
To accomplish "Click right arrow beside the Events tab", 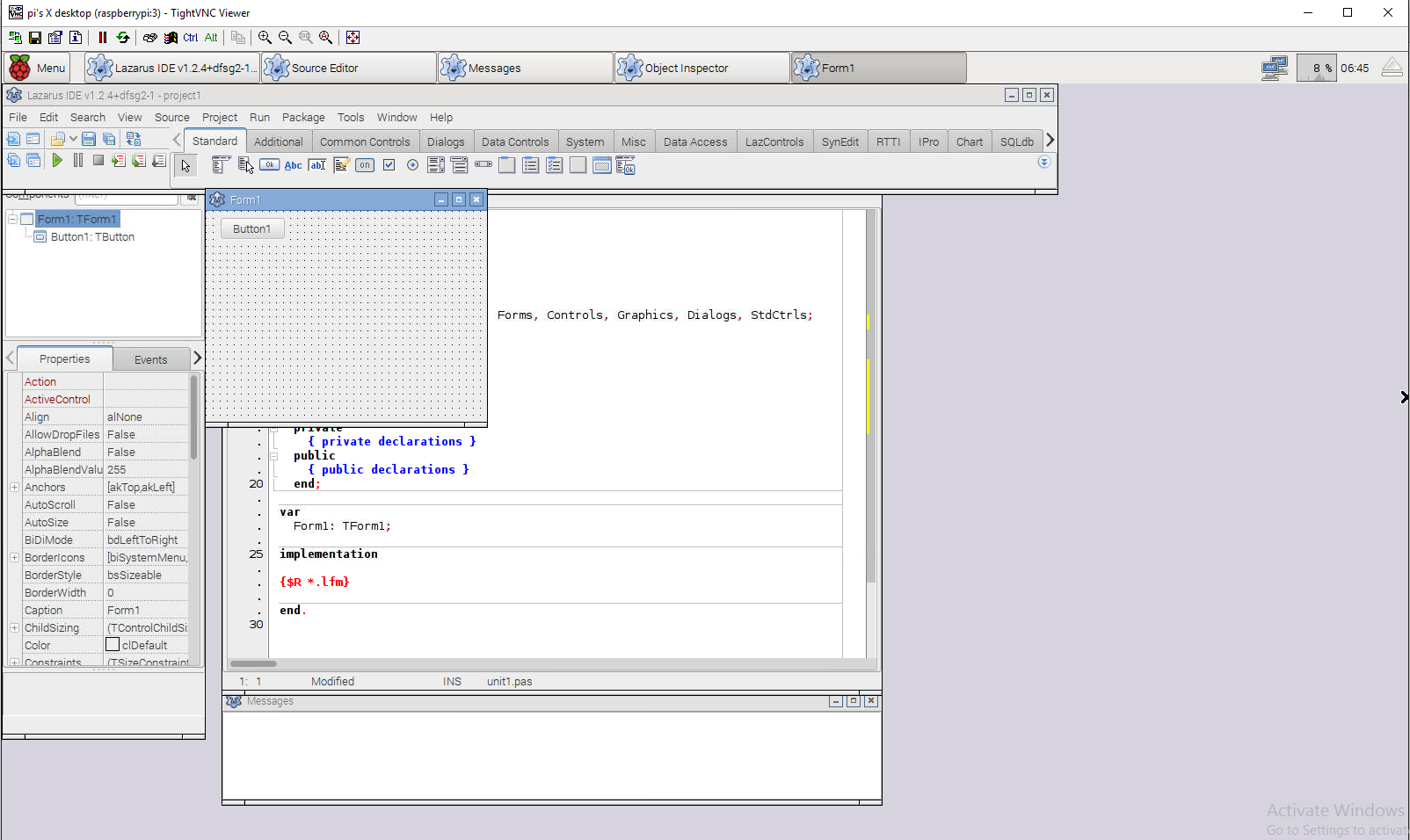I will (197, 358).
